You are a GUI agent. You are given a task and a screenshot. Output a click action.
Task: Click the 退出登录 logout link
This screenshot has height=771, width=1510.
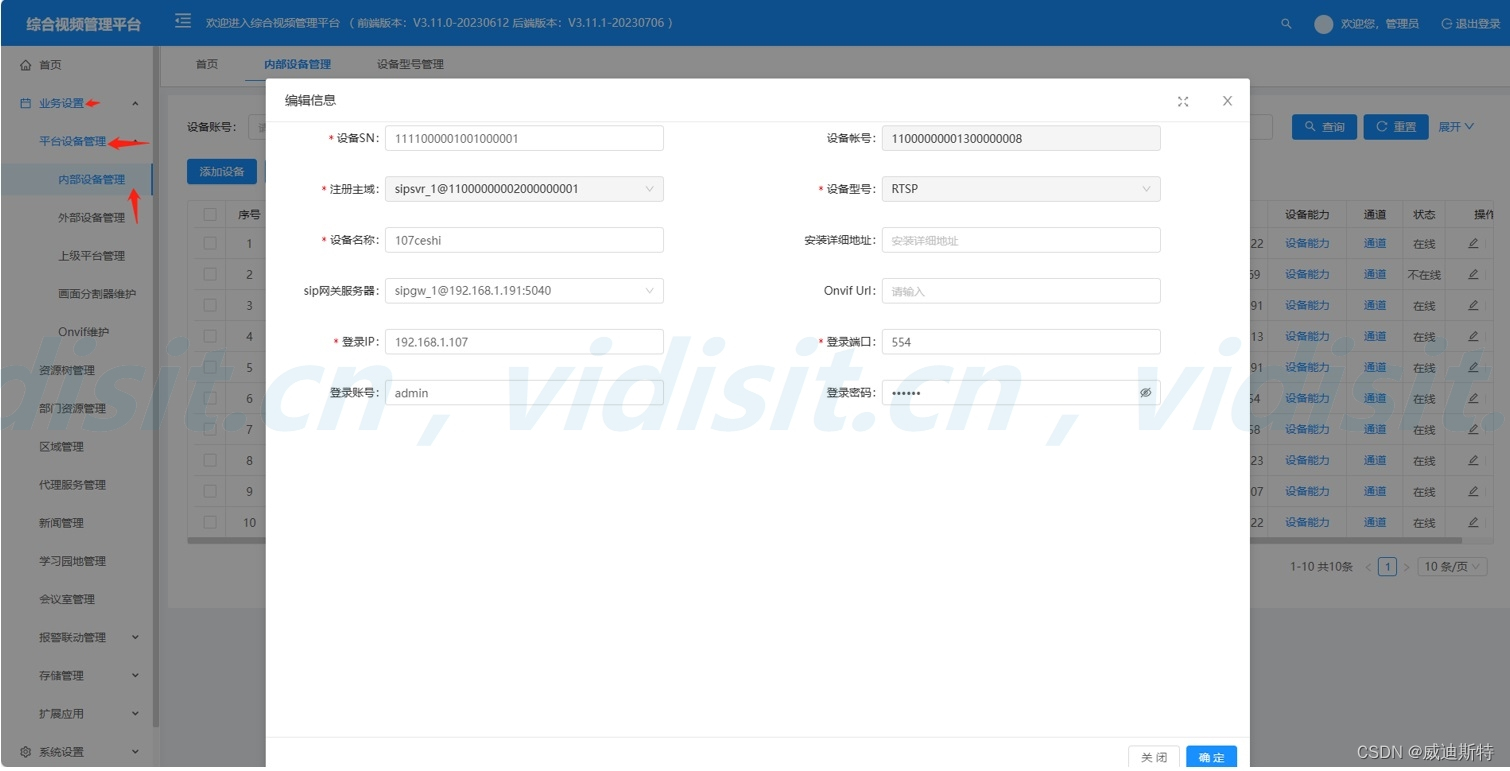(1470, 23)
